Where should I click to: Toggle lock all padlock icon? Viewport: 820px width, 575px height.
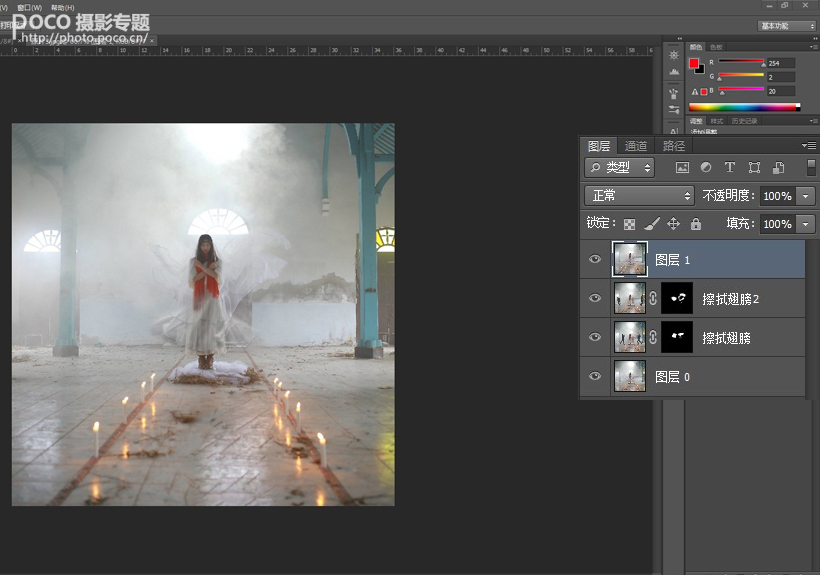point(696,224)
